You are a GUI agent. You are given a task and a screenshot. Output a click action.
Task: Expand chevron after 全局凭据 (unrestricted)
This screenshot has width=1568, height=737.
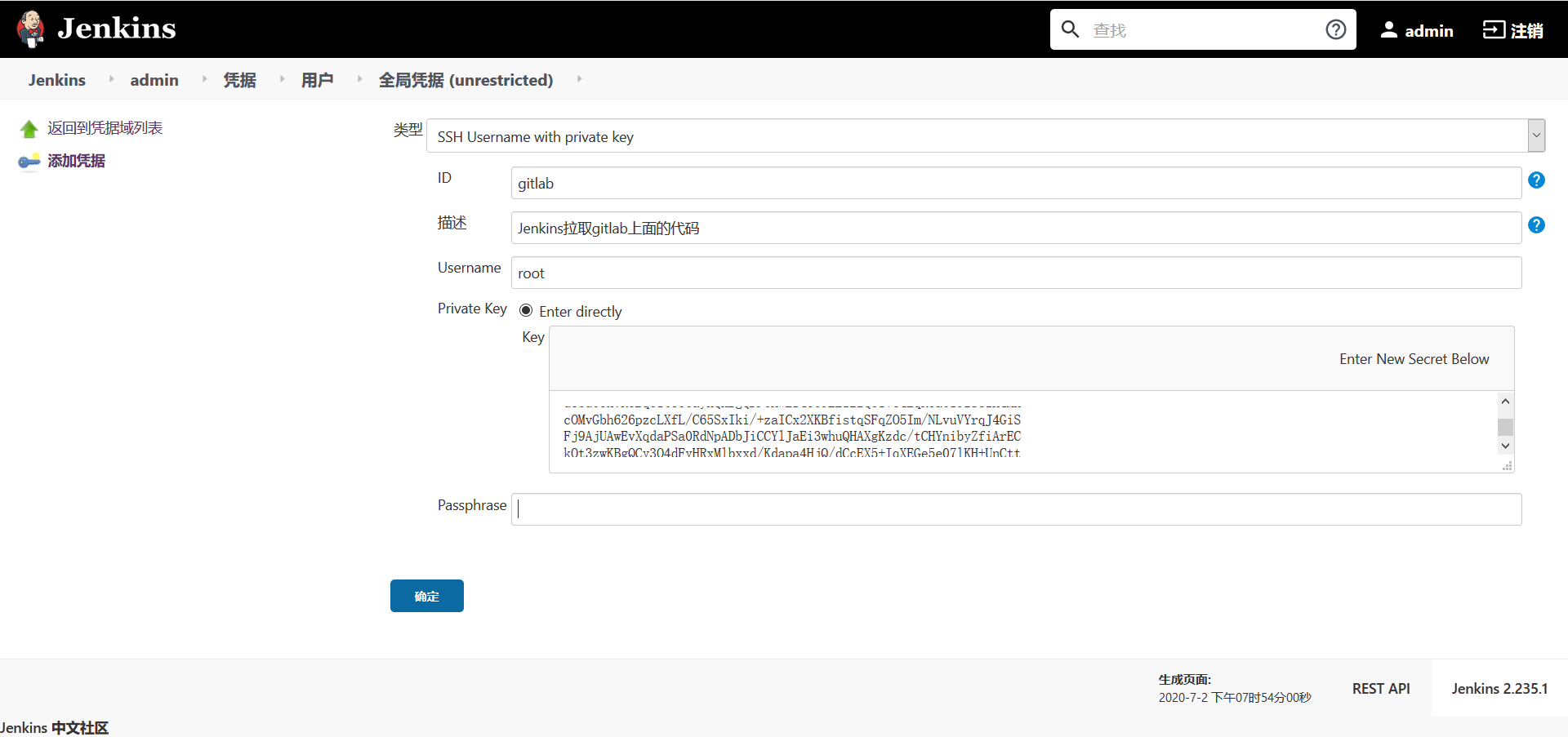click(x=579, y=79)
